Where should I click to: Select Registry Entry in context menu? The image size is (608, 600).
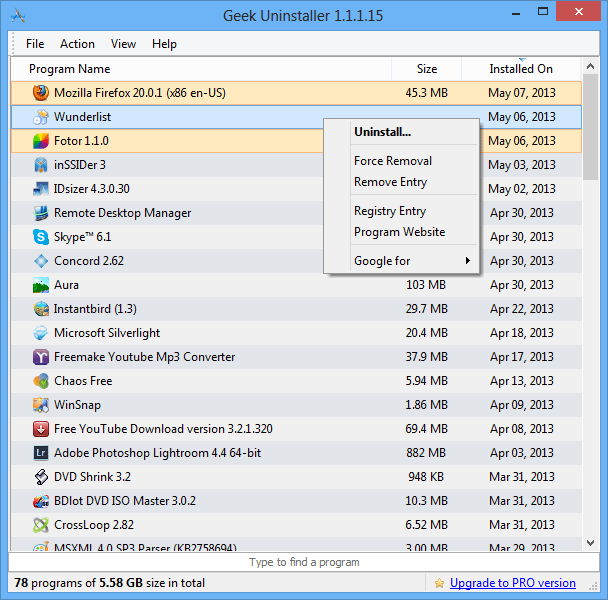coord(401,211)
